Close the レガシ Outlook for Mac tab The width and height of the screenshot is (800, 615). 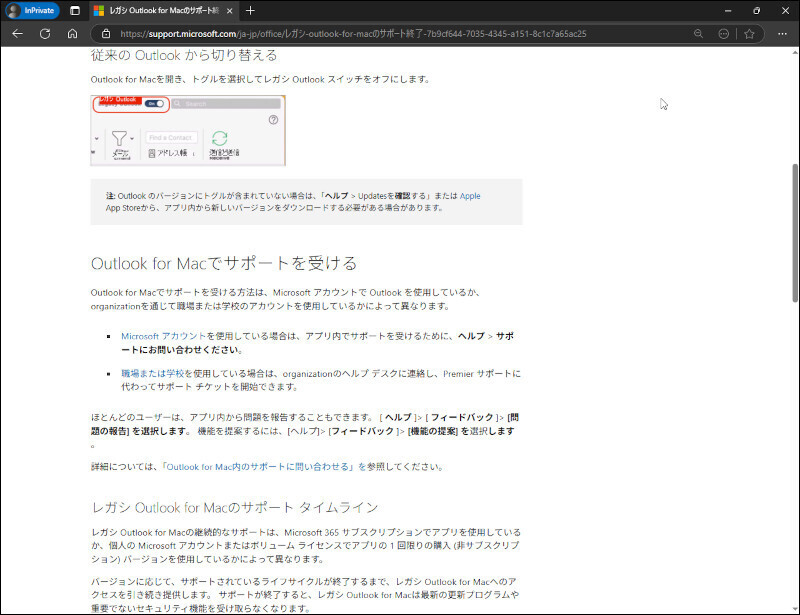tap(230, 11)
